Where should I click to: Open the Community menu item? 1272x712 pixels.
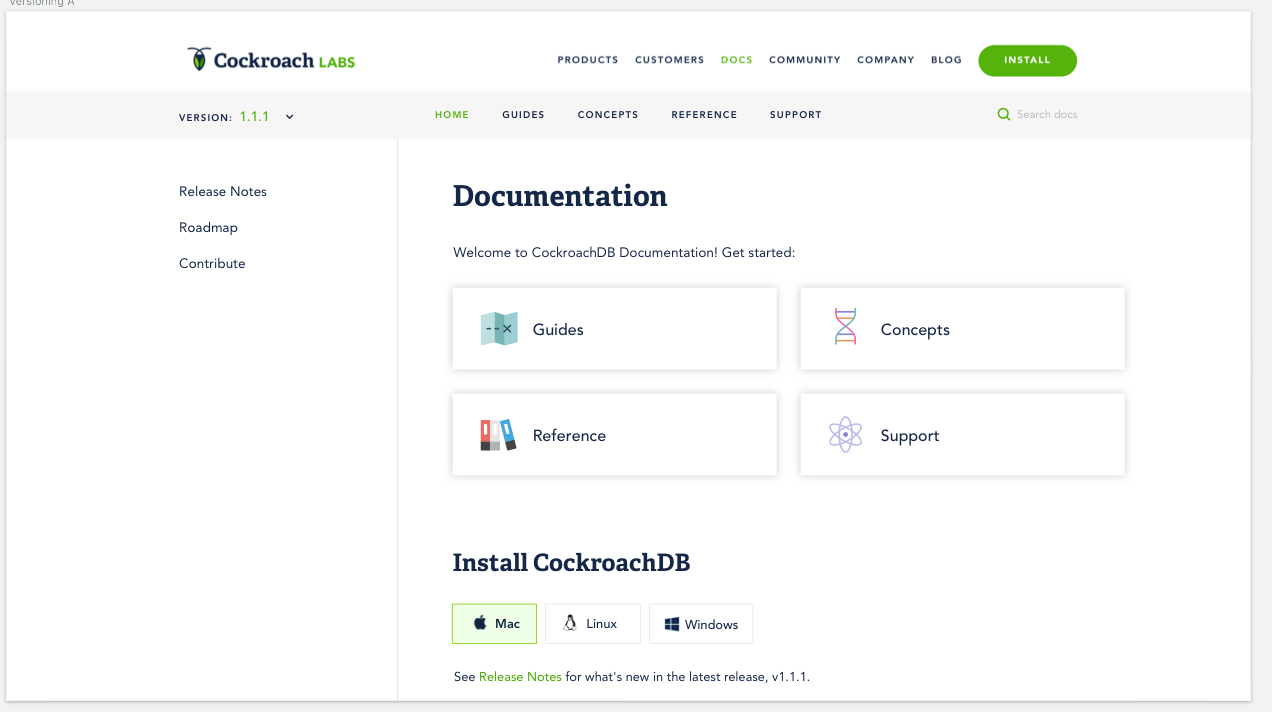[804, 60]
